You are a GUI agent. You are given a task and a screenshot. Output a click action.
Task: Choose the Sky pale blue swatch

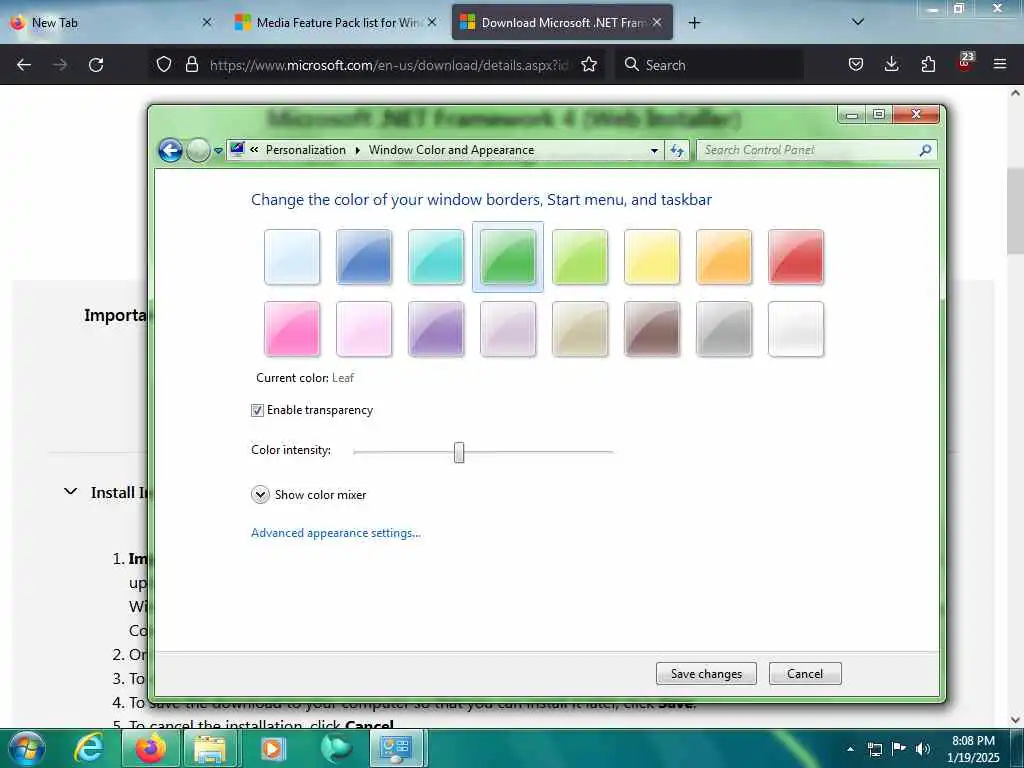point(292,257)
